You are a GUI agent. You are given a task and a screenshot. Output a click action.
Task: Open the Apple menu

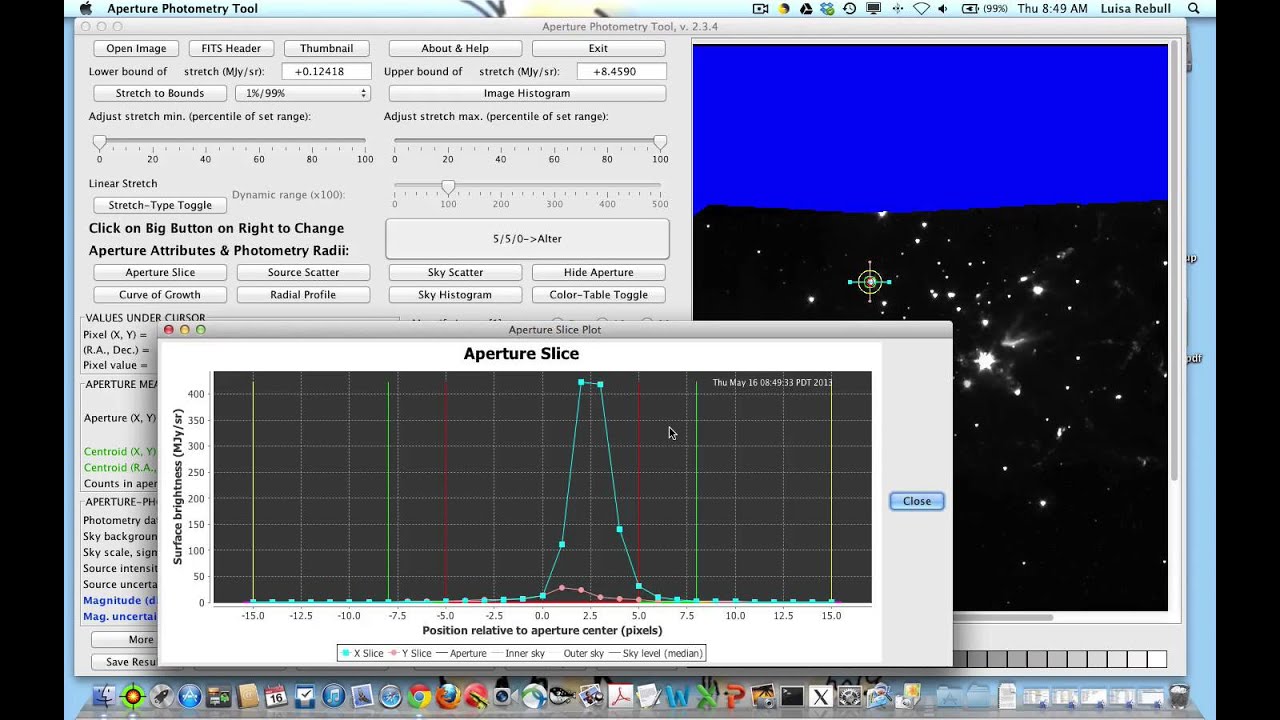(x=84, y=8)
